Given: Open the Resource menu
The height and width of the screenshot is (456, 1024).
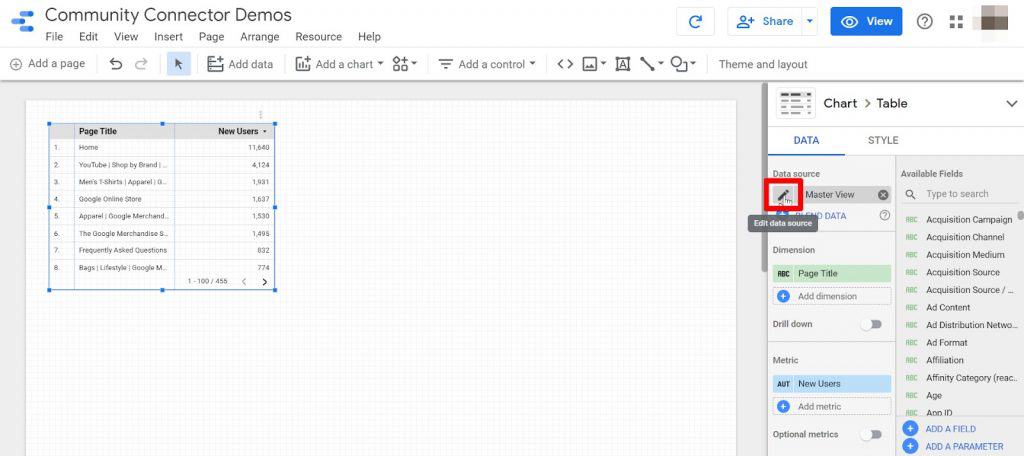Looking at the screenshot, I should [318, 37].
